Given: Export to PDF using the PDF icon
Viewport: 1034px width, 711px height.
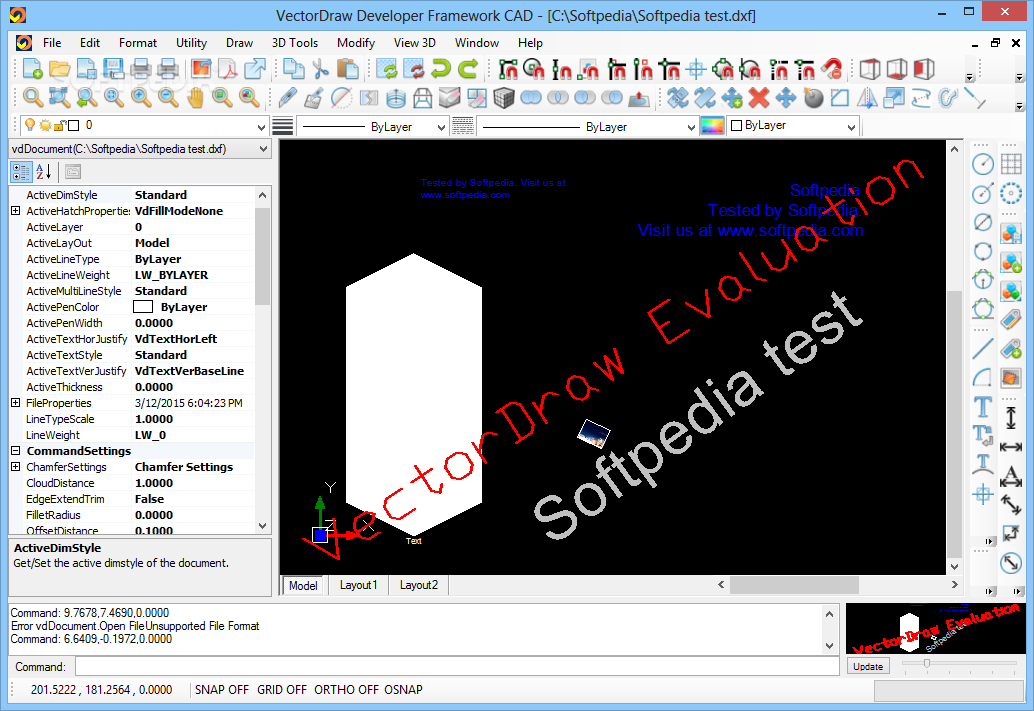Looking at the screenshot, I should 228,69.
